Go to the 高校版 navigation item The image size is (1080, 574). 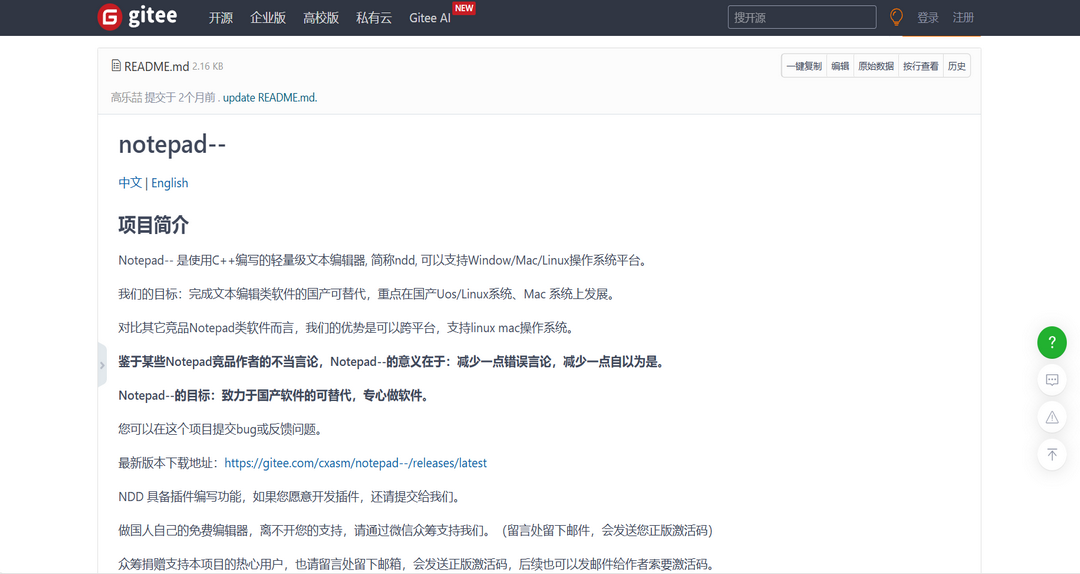click(321, 18)
